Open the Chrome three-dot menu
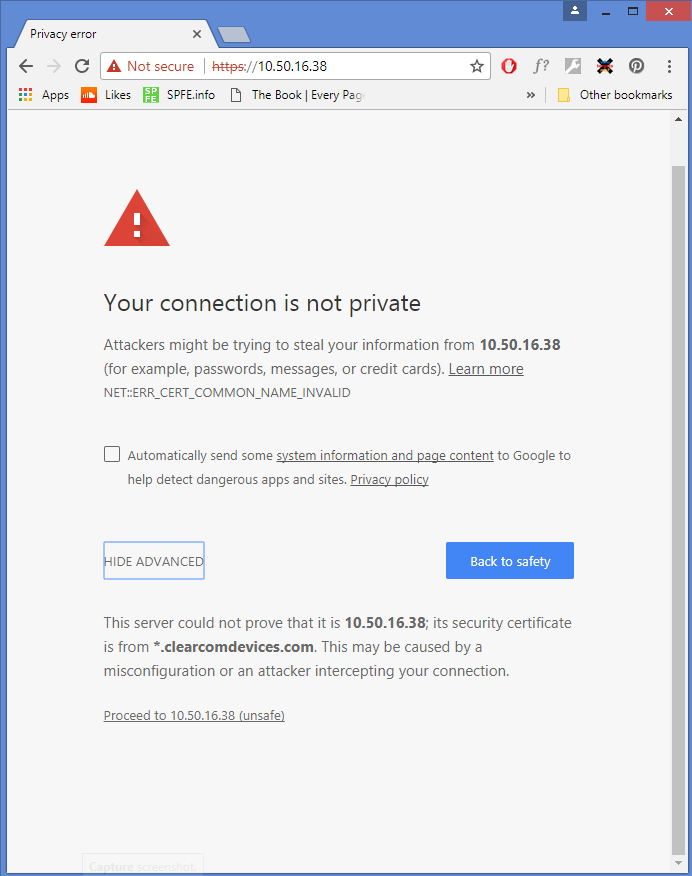Image resolution: width=692 pixels, height=876 pixels. [x=669, y=66]
